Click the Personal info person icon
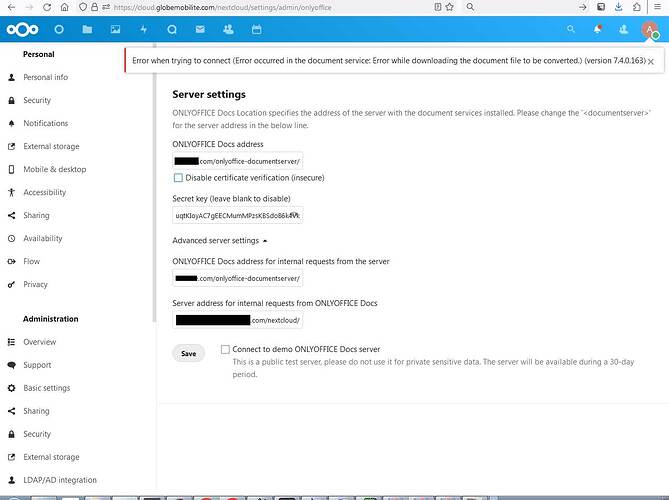Image resolution: width=669 pixels, height=500 pixels. coord(12,77)
